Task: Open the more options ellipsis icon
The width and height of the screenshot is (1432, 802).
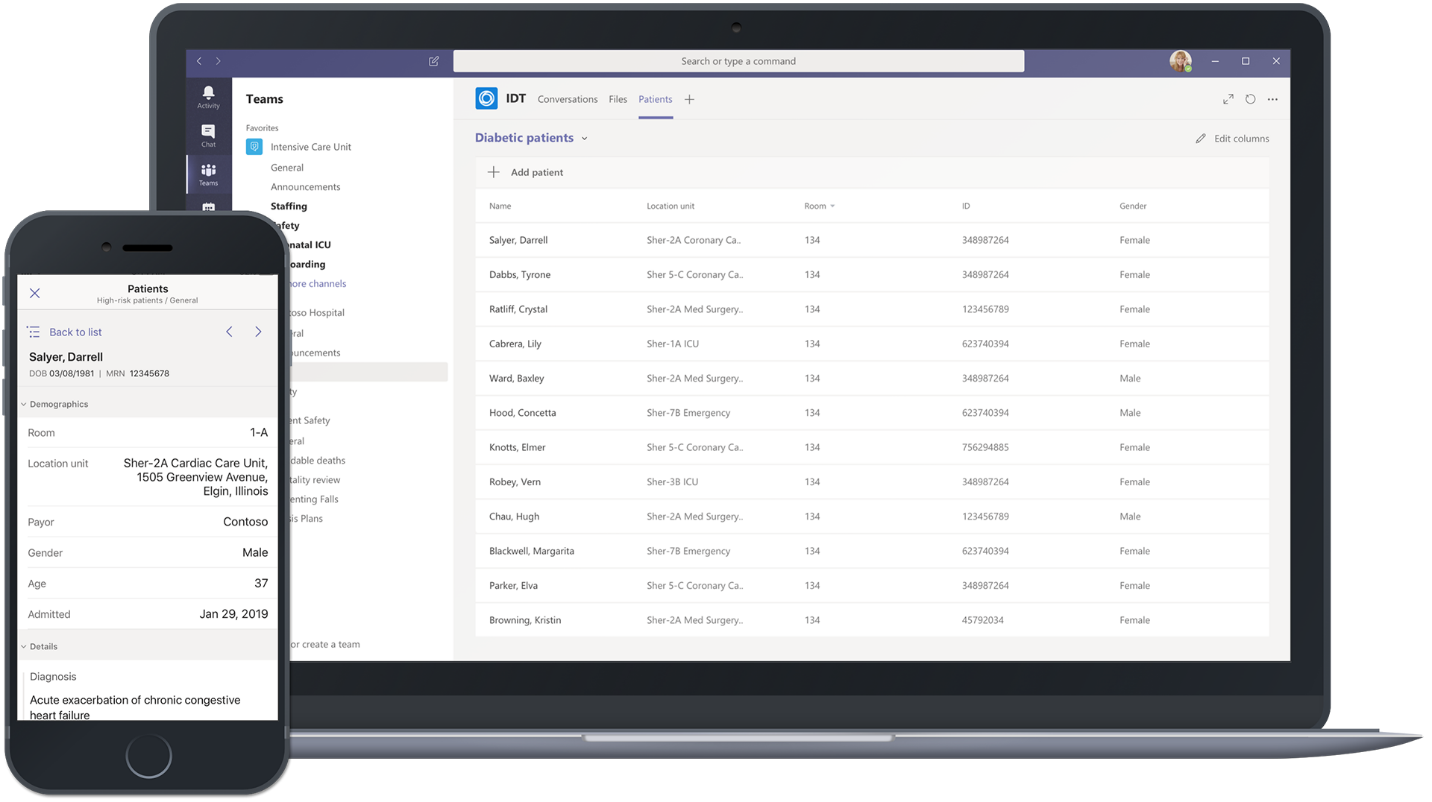Action: point(1273,99)
